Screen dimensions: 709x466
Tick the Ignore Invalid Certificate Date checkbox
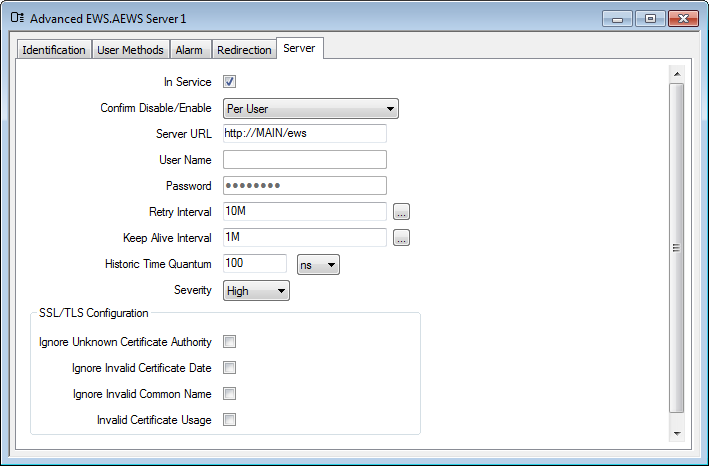pos(229,368)
